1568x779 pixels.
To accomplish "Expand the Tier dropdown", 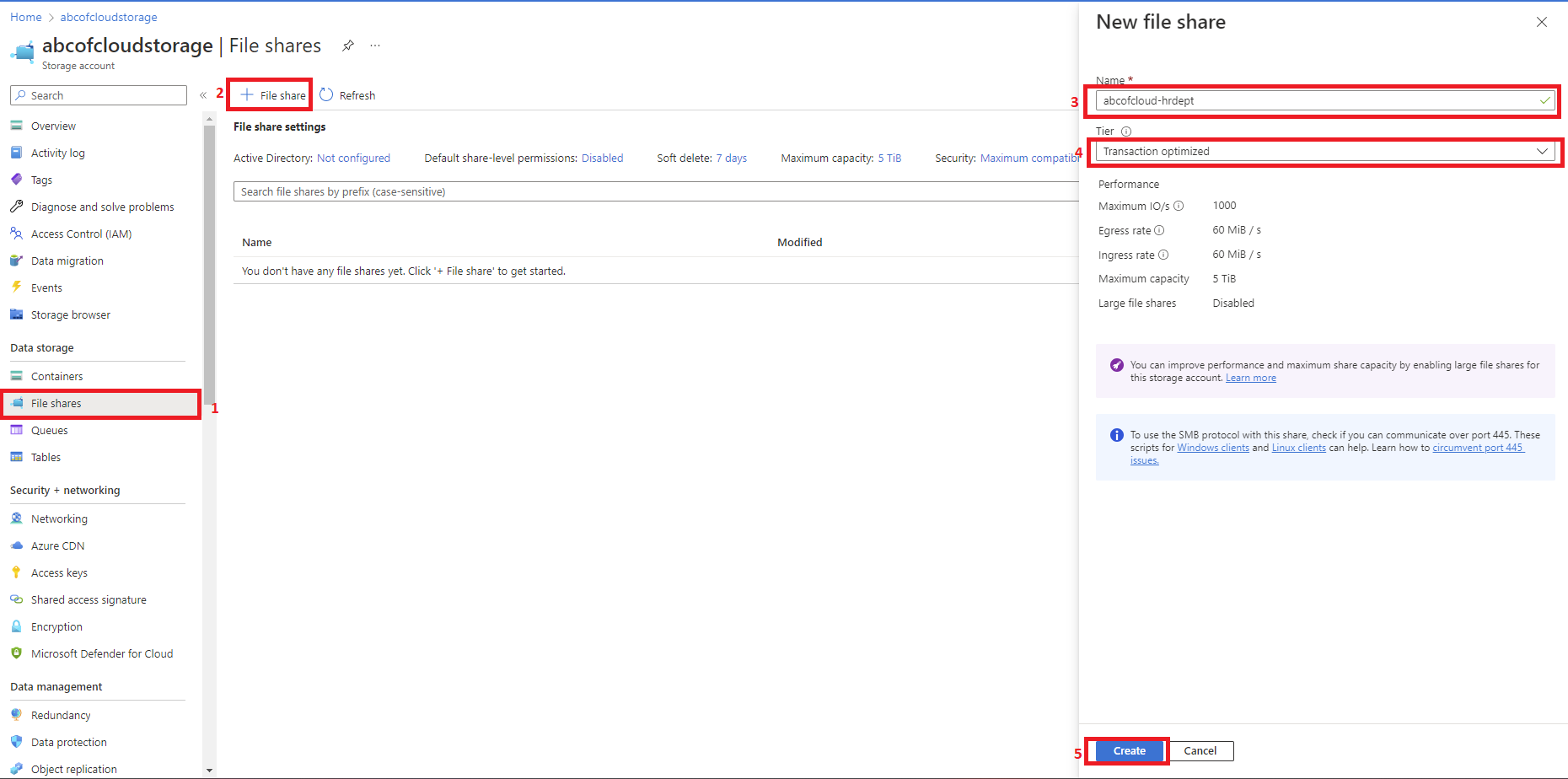I will [1542, 152].
